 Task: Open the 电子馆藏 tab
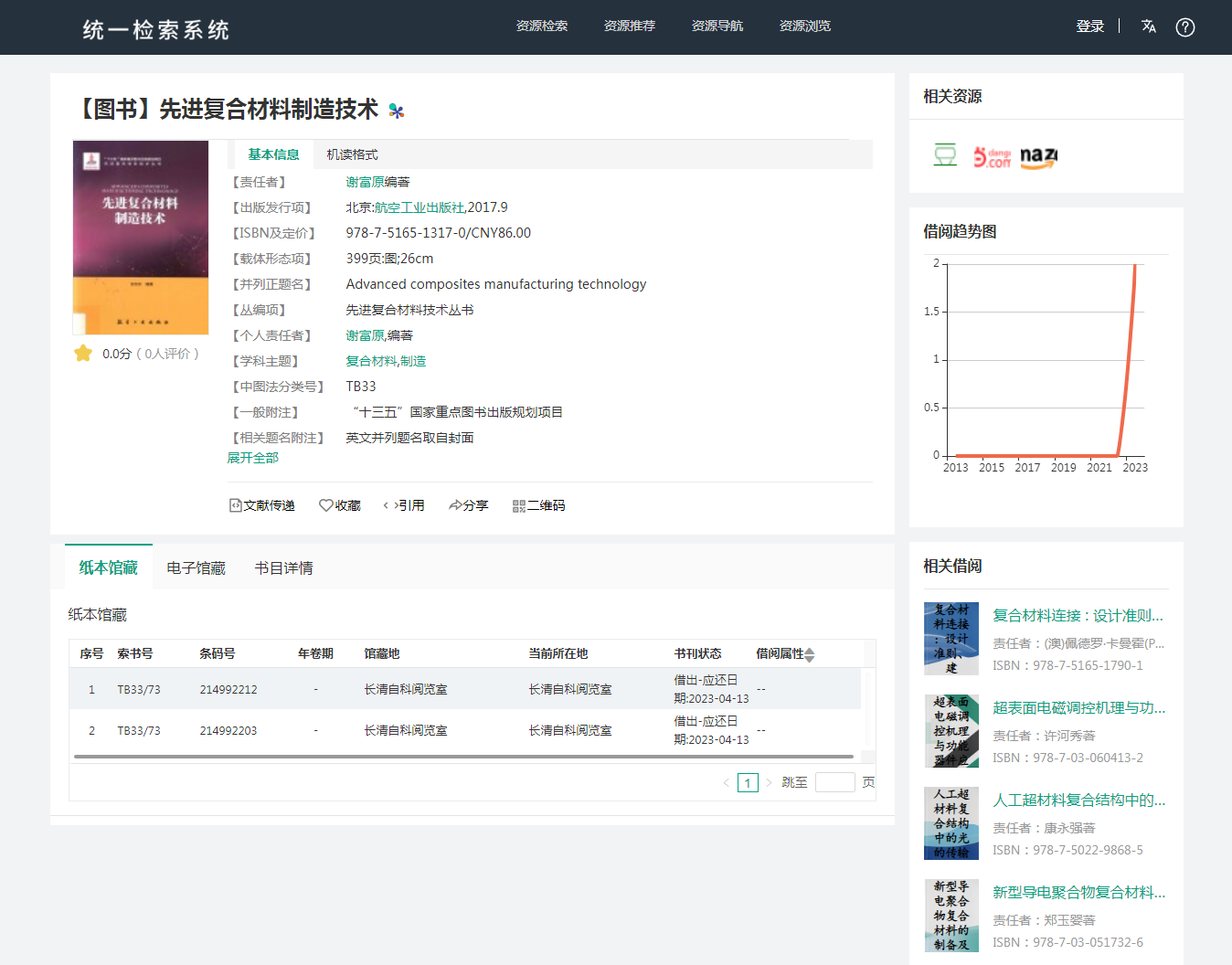coord(196,568)
